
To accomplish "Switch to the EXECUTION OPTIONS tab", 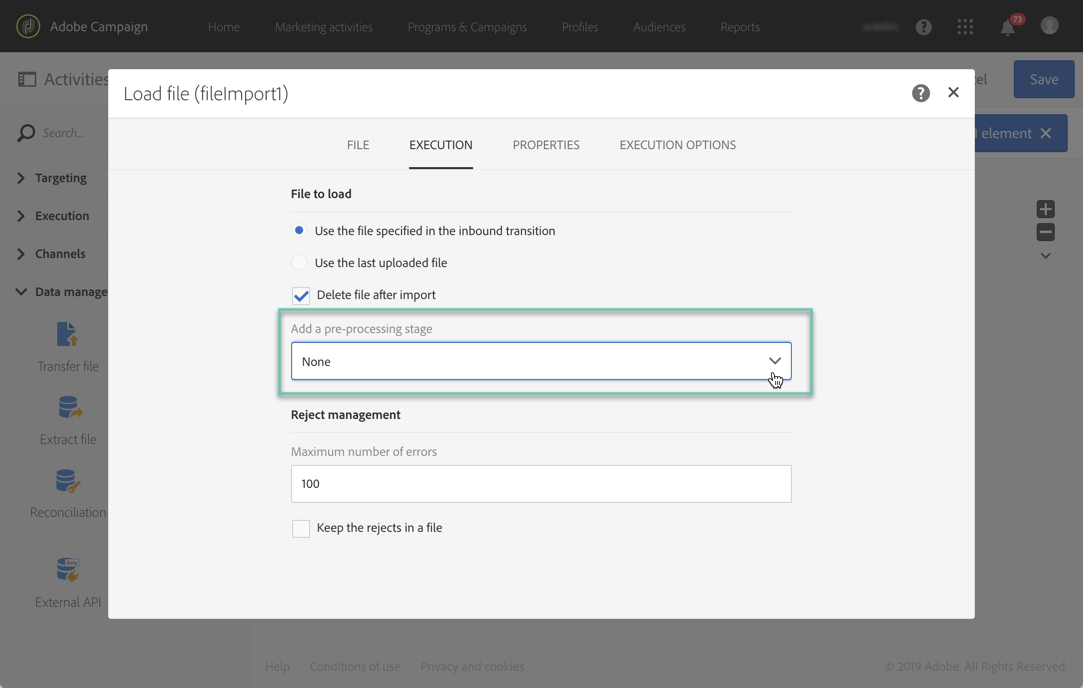I will click(677, 145).
